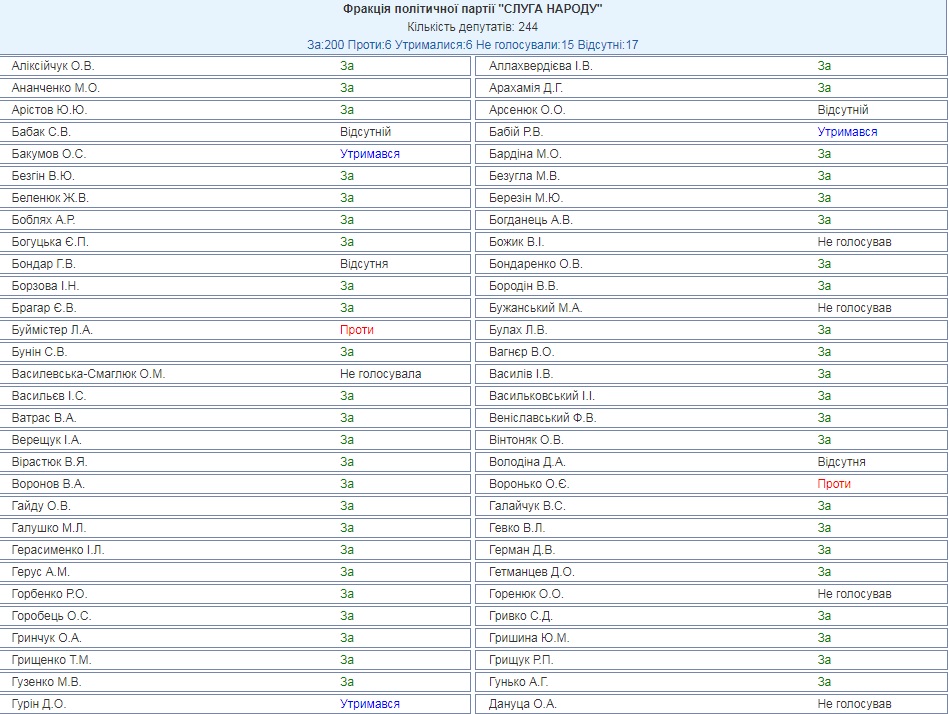This screenshot has width=949, height=714.
Task: Click the faction title "СЛУГА НАРОДУ" heading
Action: (x=473, y=9)
